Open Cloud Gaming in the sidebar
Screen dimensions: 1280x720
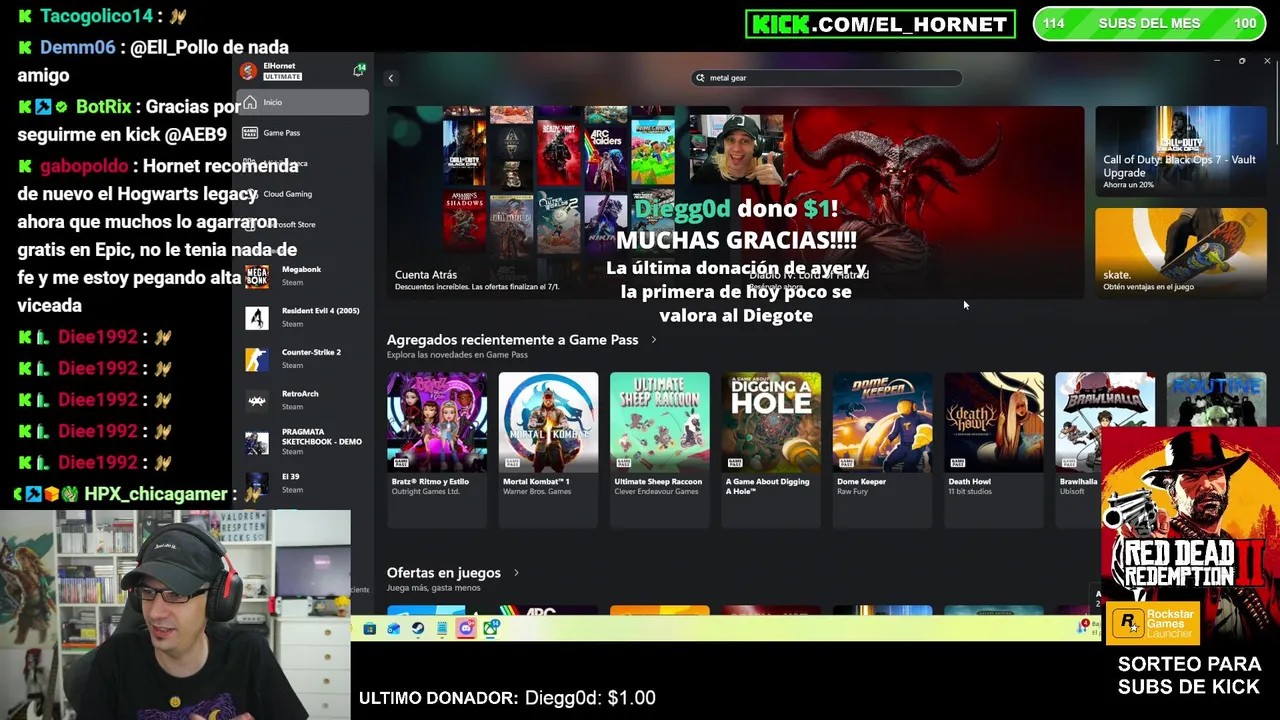pyautogui.click(x=302, y=194)
